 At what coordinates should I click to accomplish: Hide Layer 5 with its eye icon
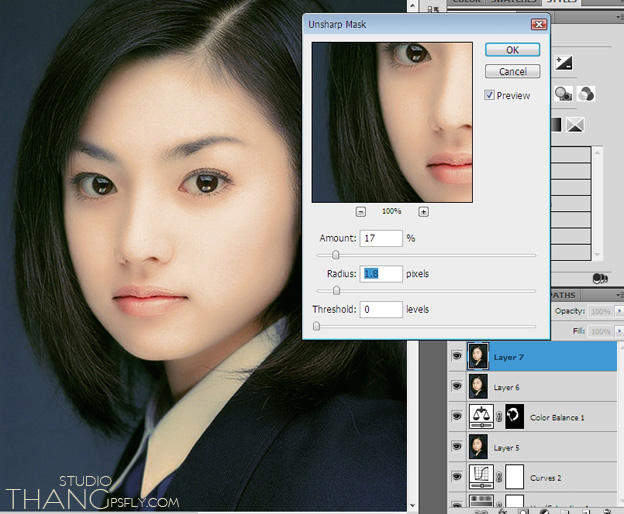click(457, 446)
